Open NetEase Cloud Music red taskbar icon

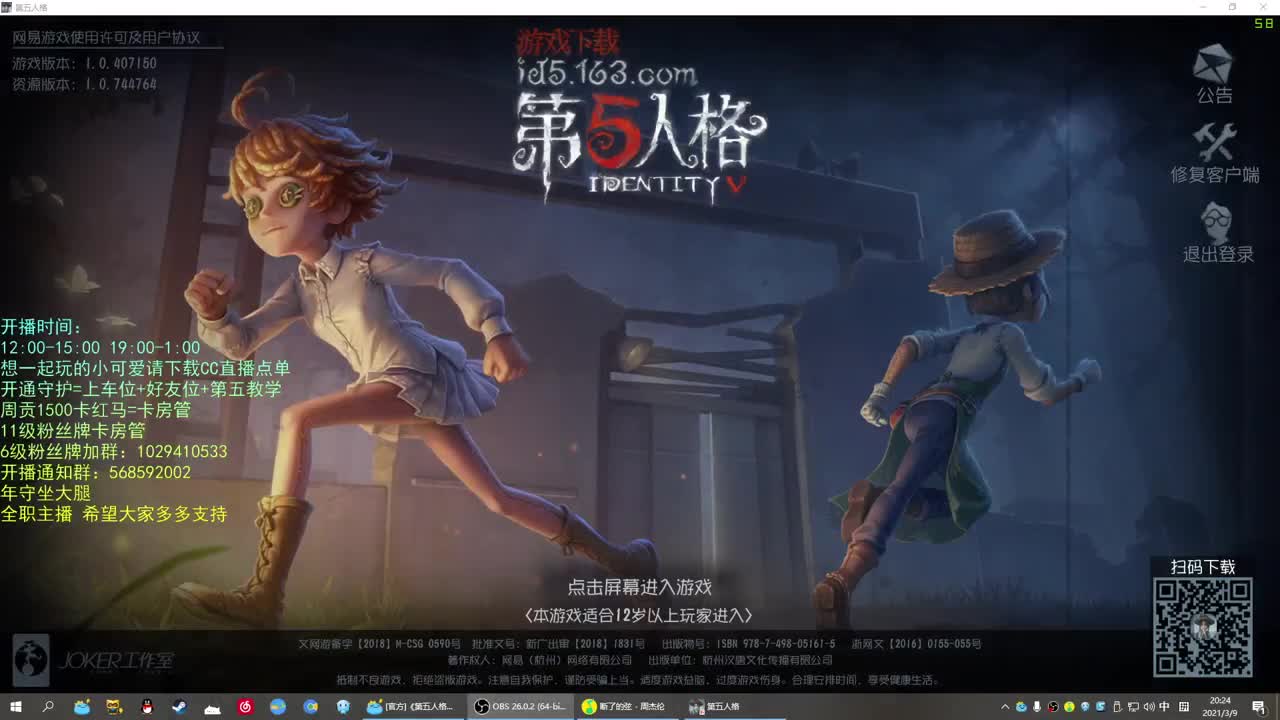click(245, 706)
